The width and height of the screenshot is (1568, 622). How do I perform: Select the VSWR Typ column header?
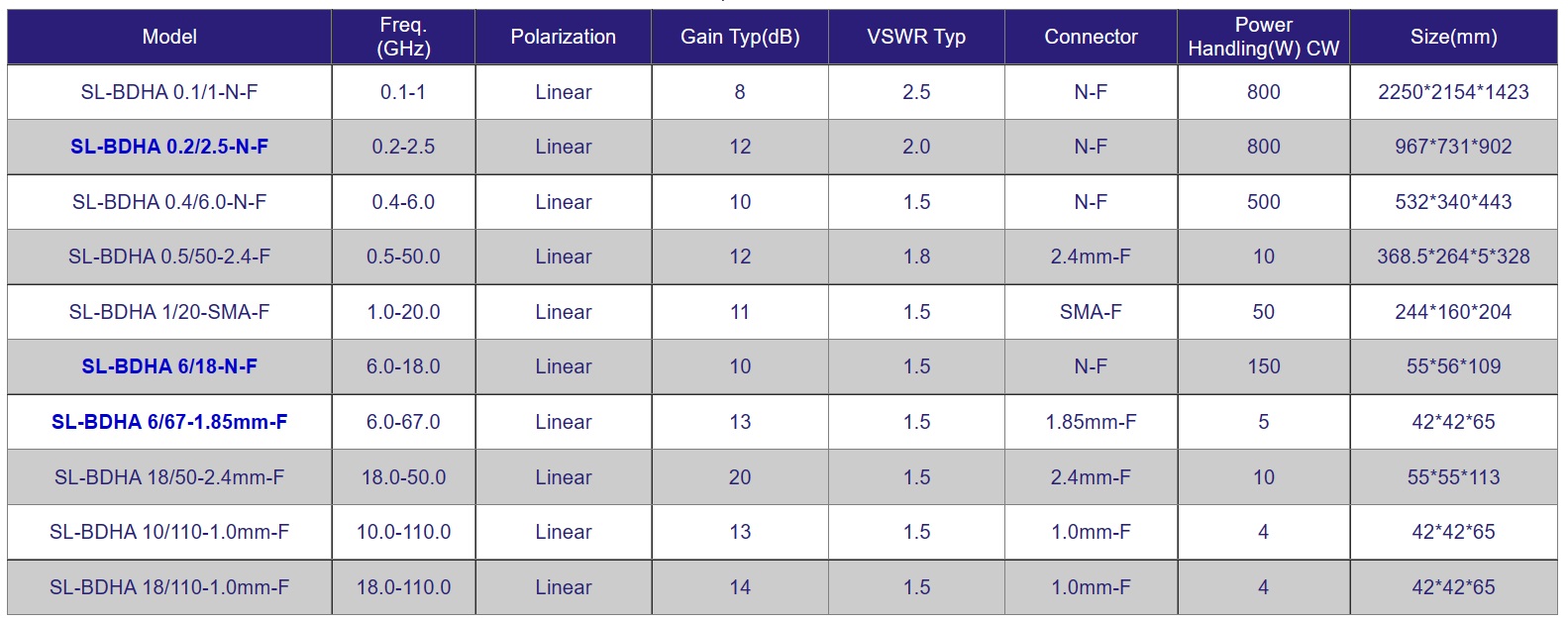click(x=916, y=37)
